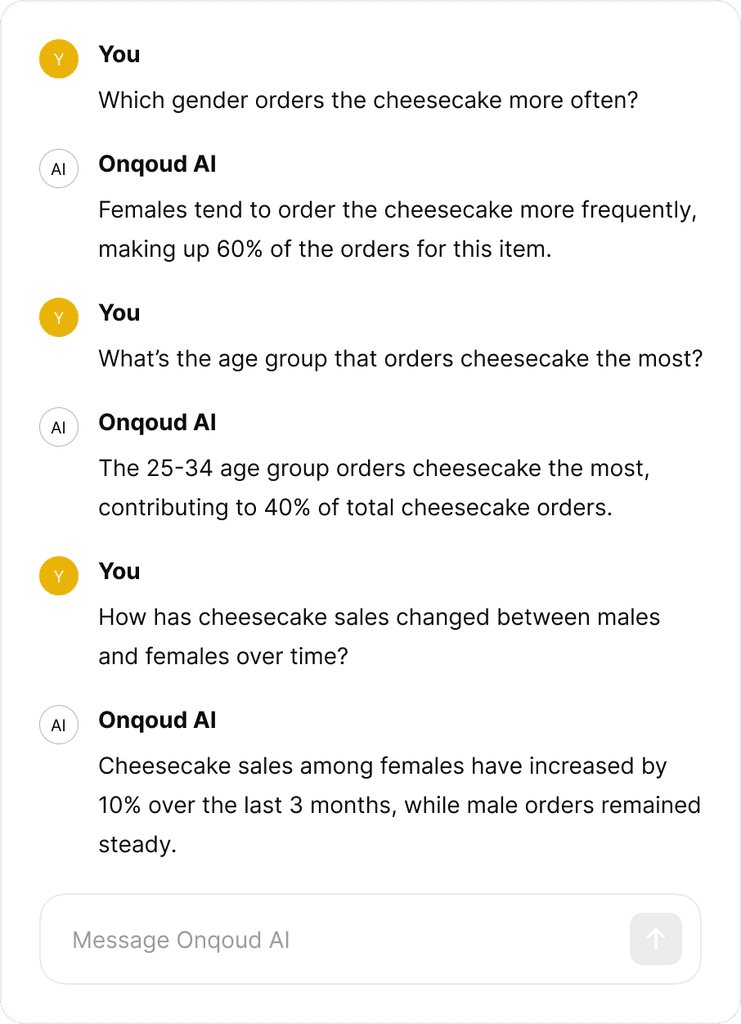Click the second 'Onqoud AI' sender label
This screenshot has height=1024, width=741.
157,423
